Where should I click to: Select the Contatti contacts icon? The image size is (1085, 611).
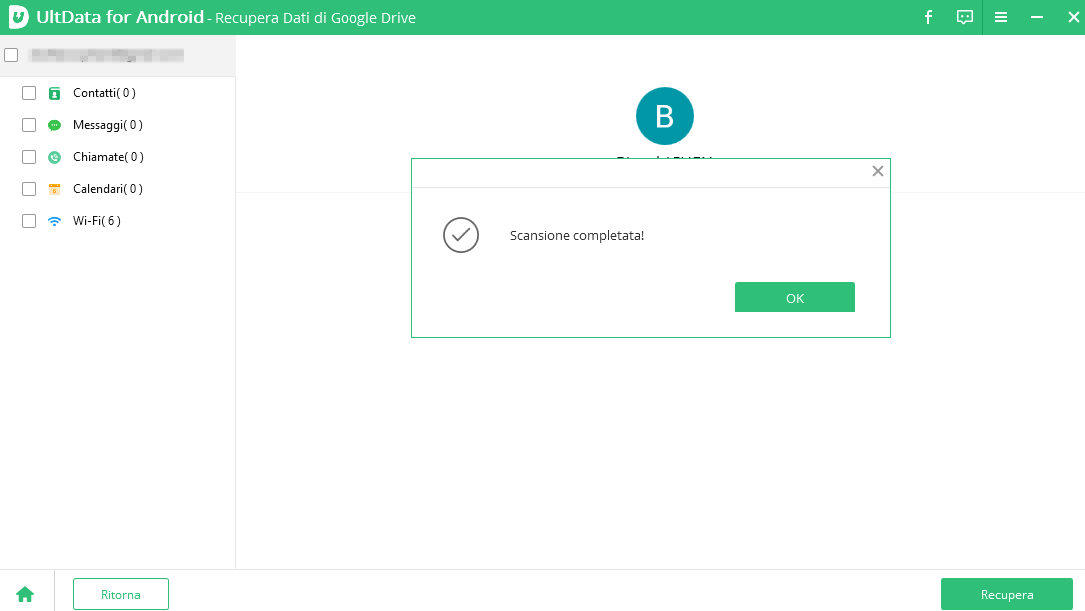55,93
